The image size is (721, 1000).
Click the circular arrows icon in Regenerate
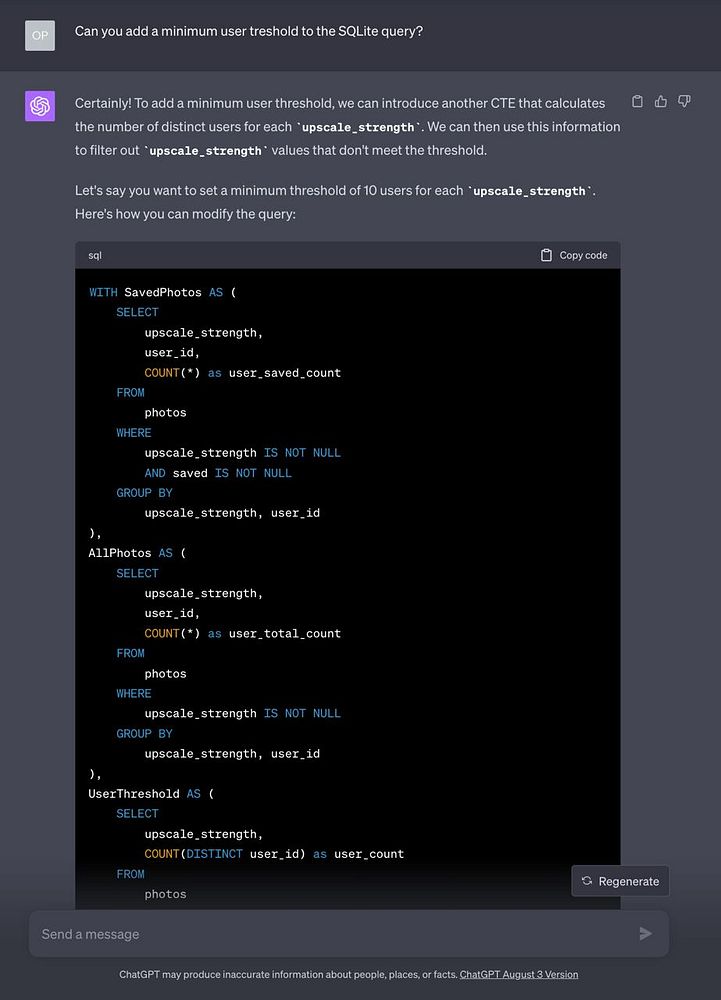pyautogui.click(x=587, y=881)
